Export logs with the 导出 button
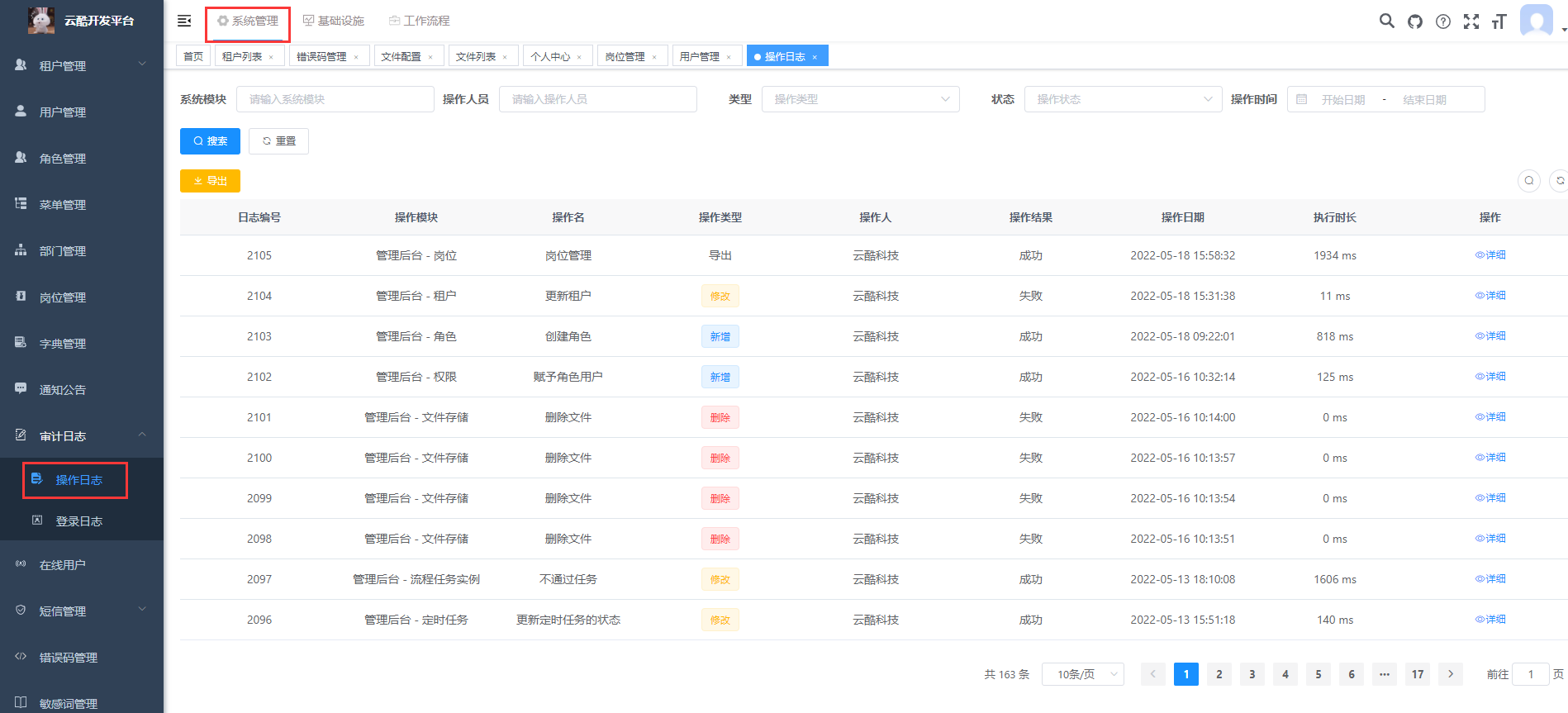 [x=210, y=181]
